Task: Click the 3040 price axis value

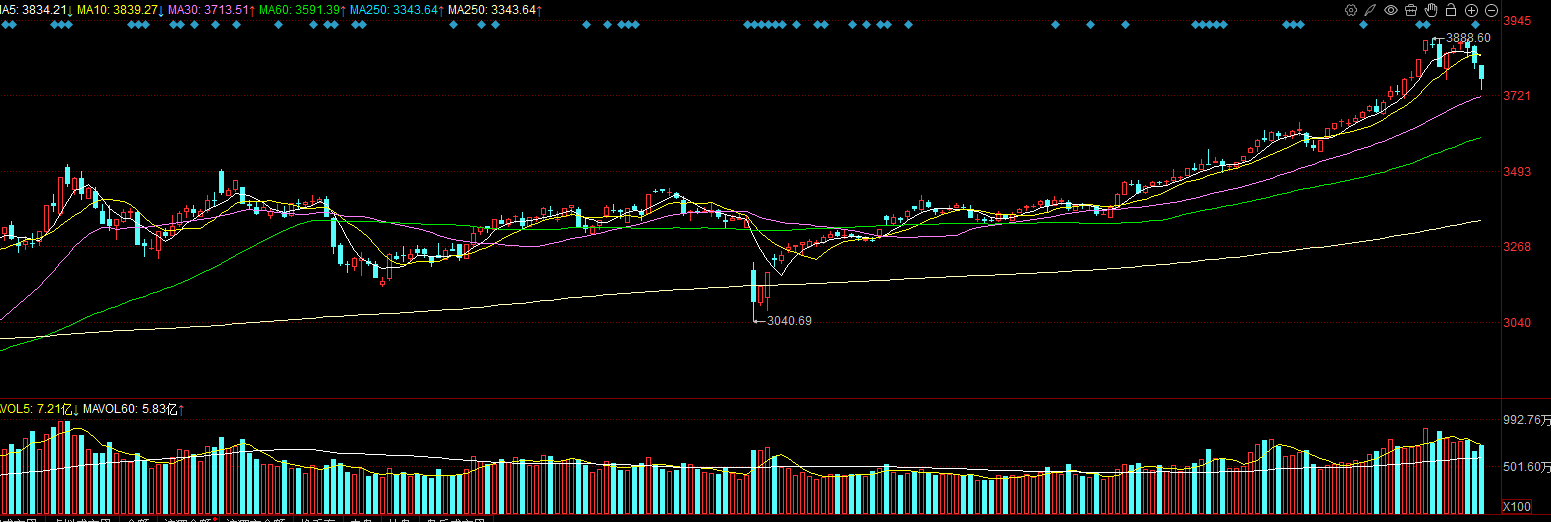Action: [1518, 323]
